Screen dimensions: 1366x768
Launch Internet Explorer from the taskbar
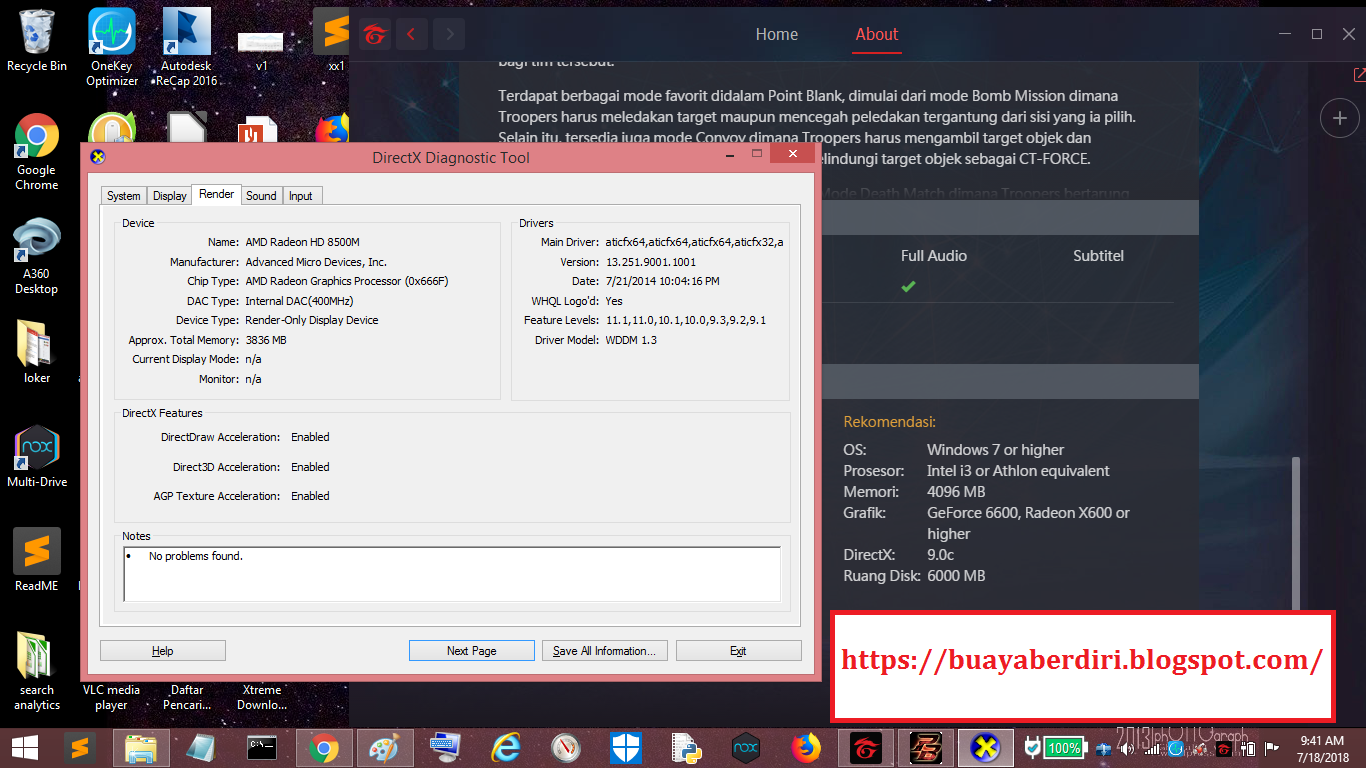point(507,747)
